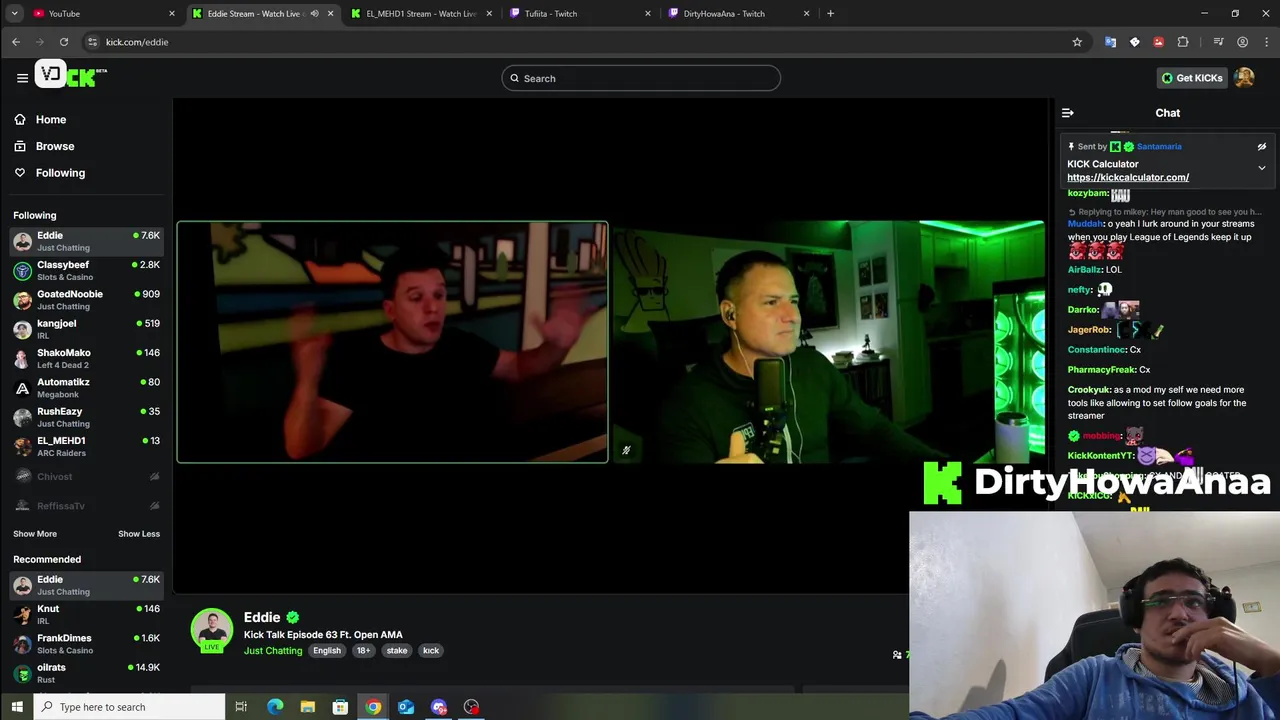Click the Crookyuk username in chat
Image resolution: width=1280 pixels, height=720 pixels.
pos(1089,390)
